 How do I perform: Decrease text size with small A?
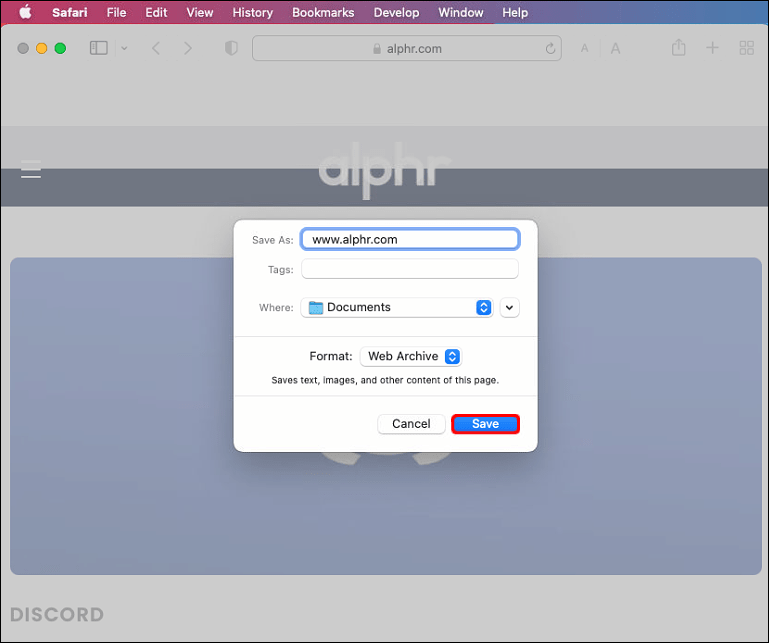pos(584,48)
